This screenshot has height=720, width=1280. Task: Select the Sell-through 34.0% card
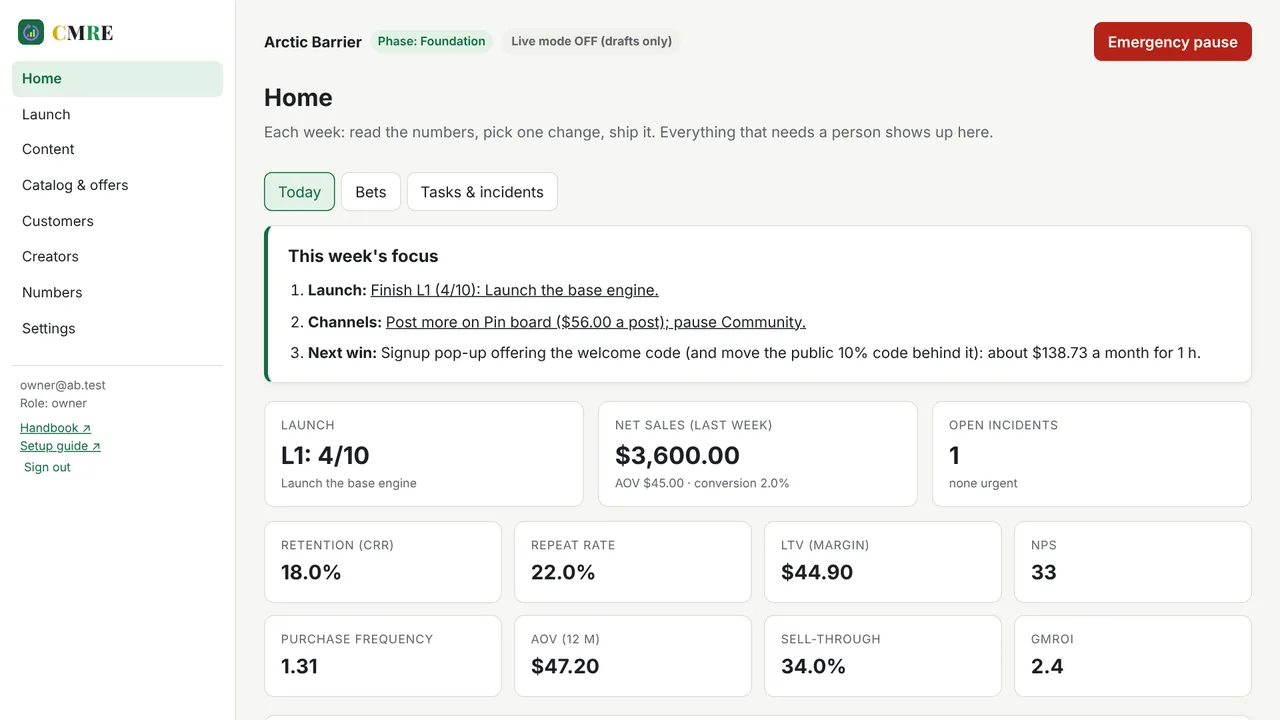883,656
